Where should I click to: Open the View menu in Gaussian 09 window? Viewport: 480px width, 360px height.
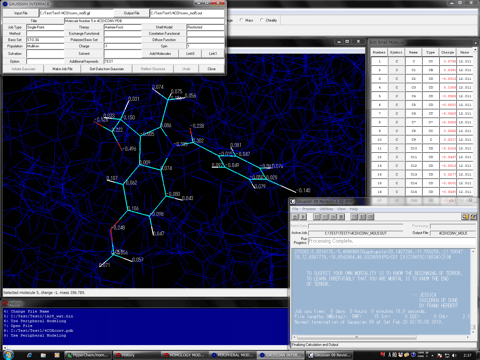click(341, 209)
